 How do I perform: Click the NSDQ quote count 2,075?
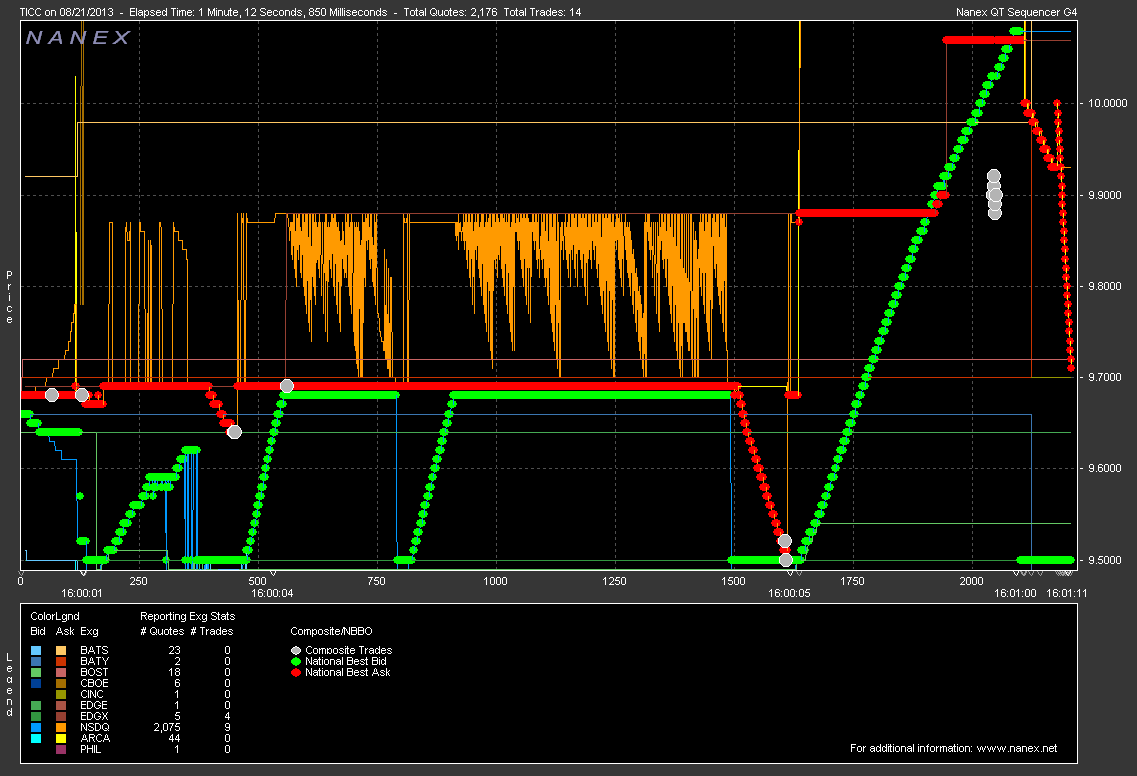point(167,727)
